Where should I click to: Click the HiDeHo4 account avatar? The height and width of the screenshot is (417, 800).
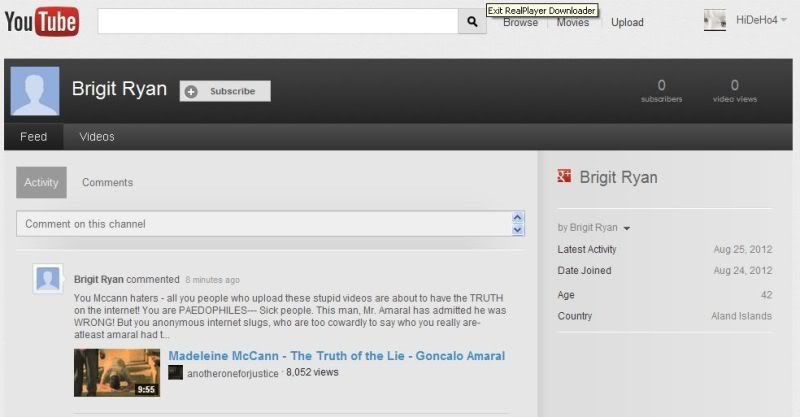715,20
